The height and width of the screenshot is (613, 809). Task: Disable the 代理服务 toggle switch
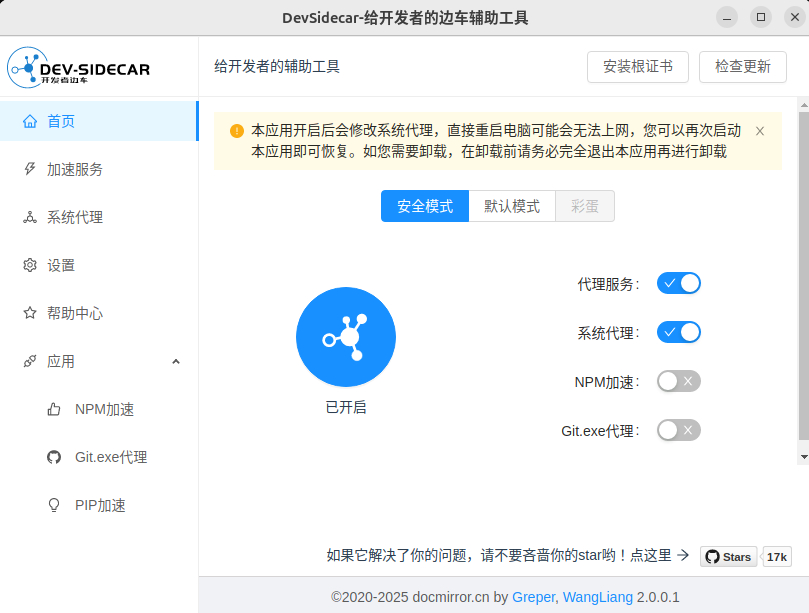click(x=678, y=283)
